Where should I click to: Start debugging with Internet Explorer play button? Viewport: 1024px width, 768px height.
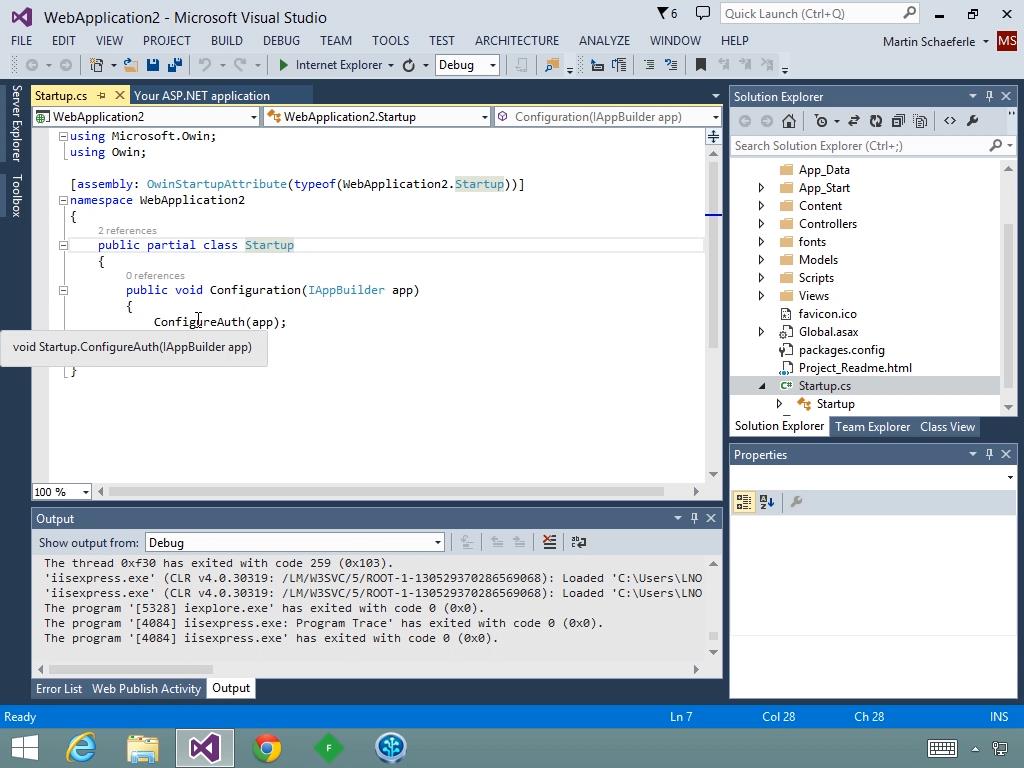(x=283, y=65)
